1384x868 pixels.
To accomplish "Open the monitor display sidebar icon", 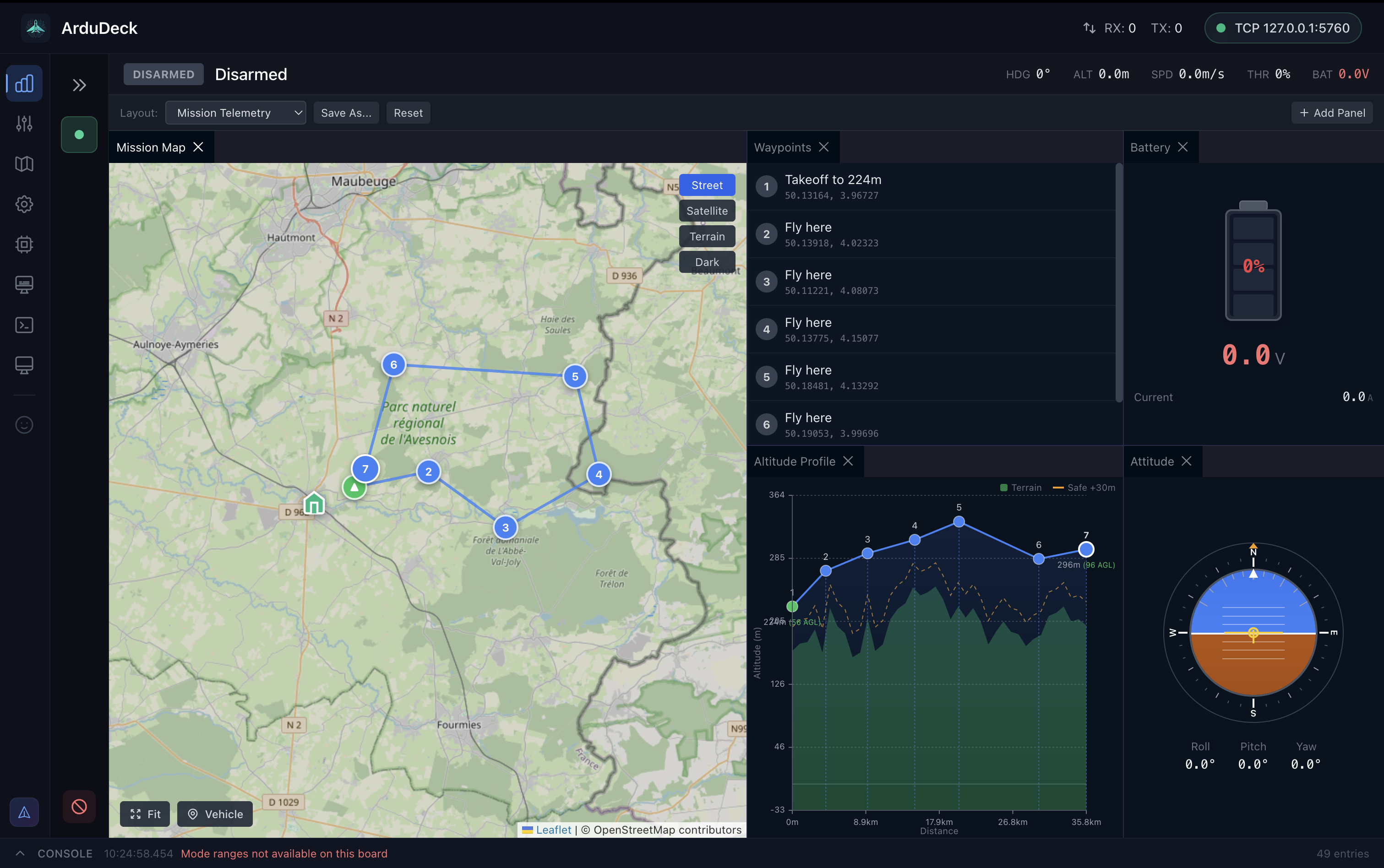I will (24, 365).
